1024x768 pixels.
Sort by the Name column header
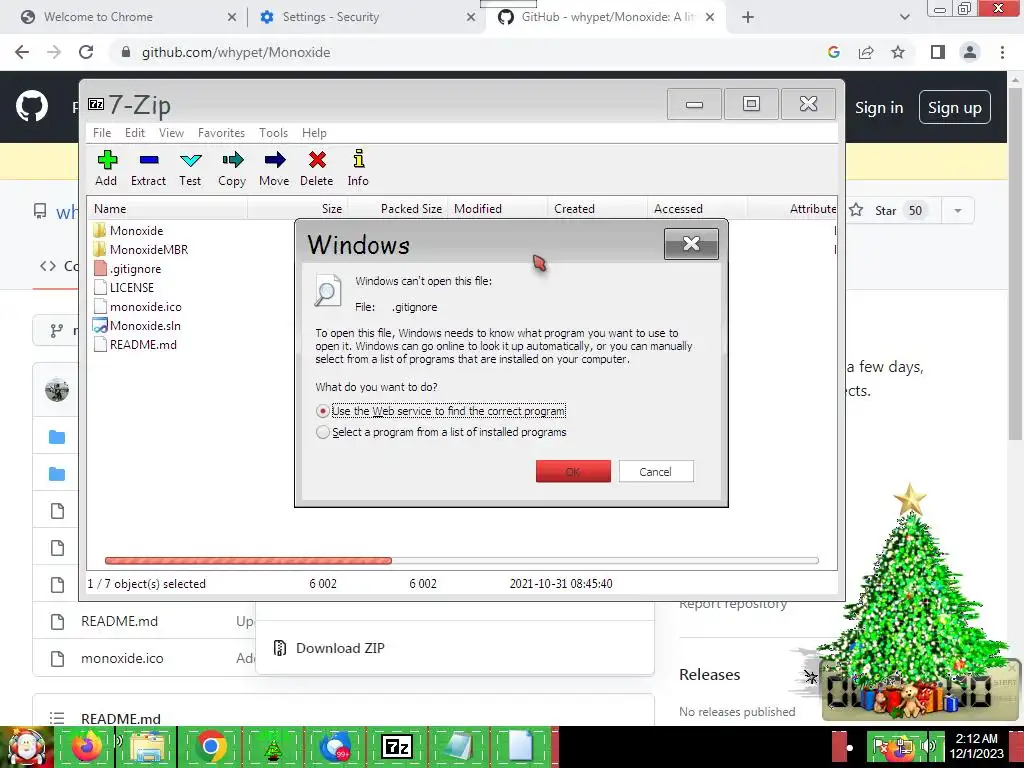[167, 209]
